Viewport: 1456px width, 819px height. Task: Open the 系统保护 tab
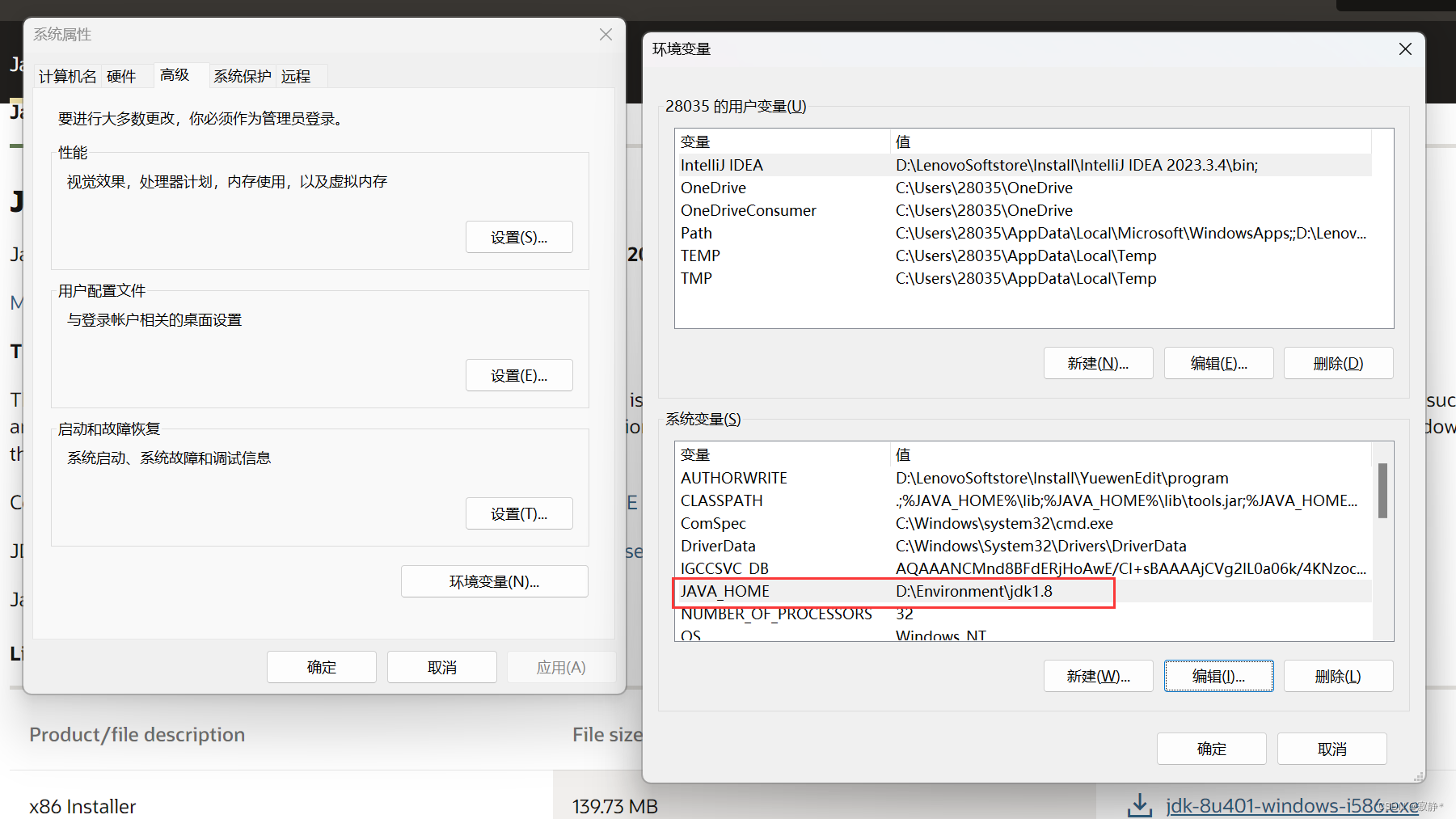[243, 76]
